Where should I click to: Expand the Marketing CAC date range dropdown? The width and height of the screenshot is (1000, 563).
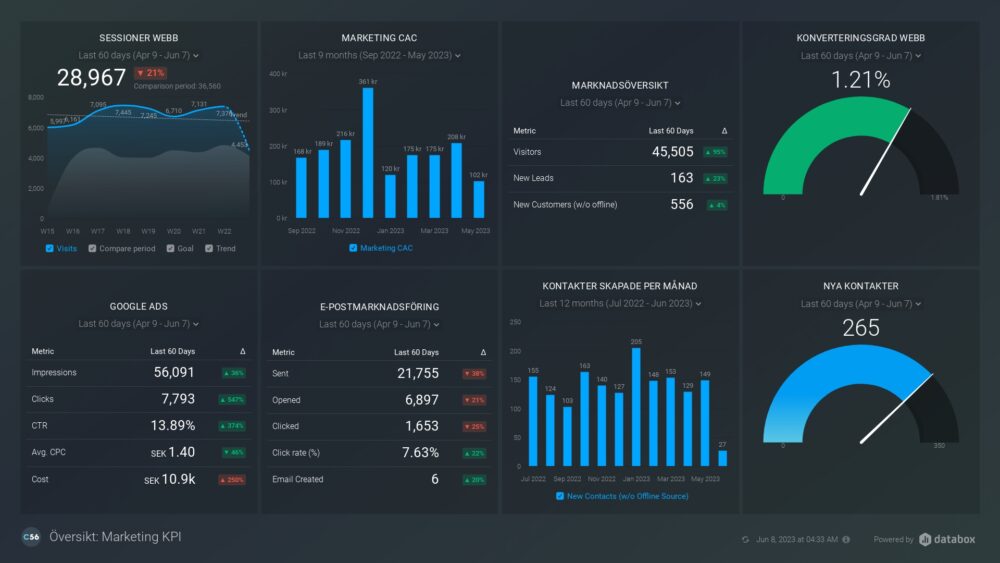pyautogui.click(x=379, y=56)
